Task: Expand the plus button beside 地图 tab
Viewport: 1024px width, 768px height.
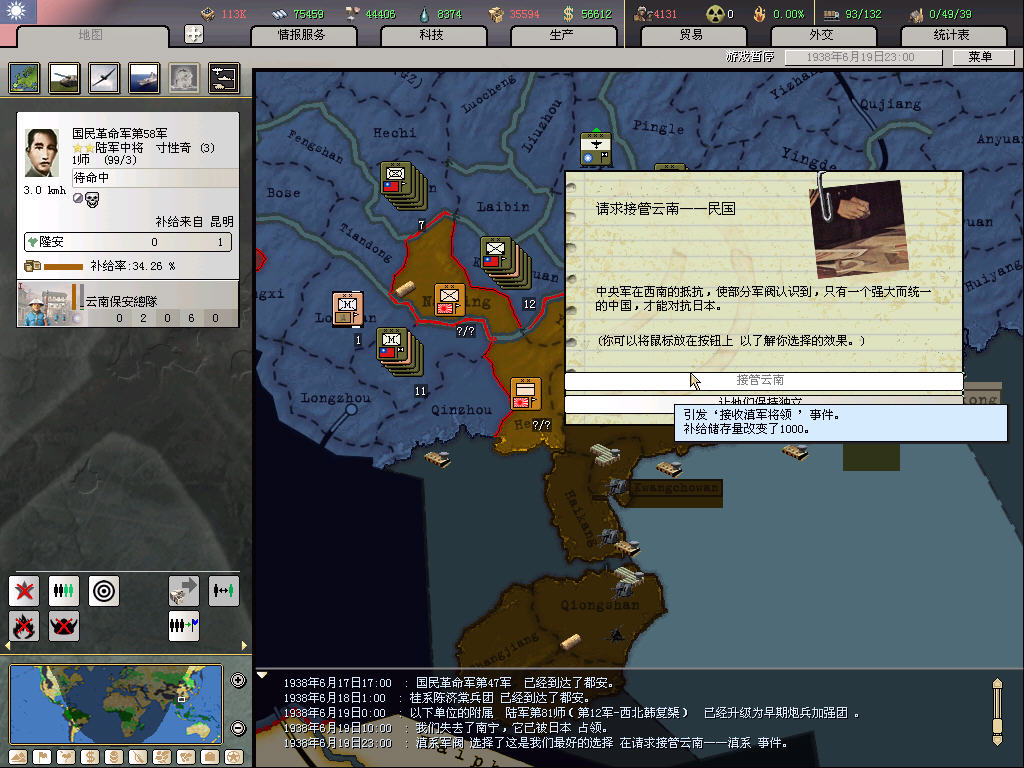Action: 194,34
